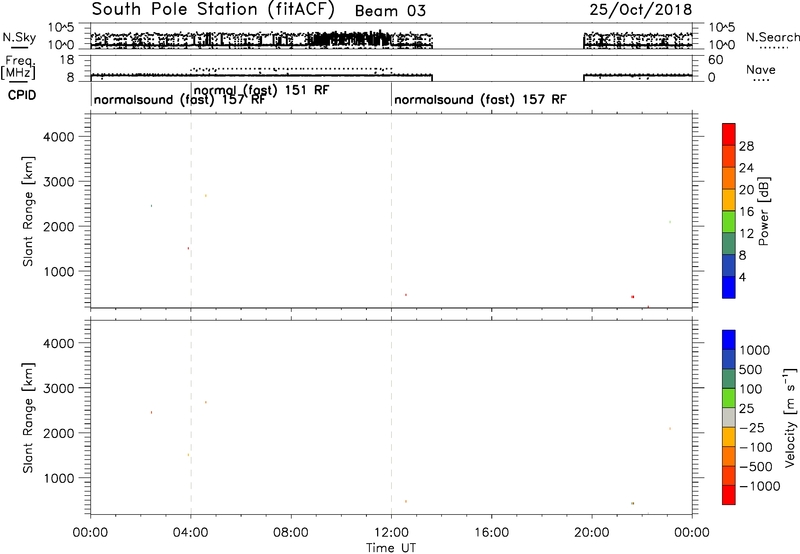Image resolution: width=800 pixels, height=554 pixels.
Task: Pick the yellow Velocity segment between -25 and -100
Action: (729, 437)
